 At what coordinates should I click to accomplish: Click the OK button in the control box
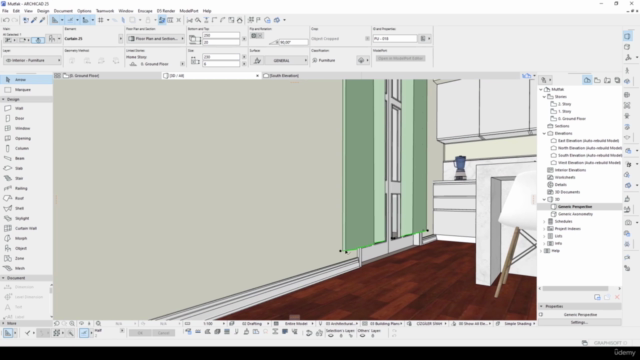coord(140,333)
